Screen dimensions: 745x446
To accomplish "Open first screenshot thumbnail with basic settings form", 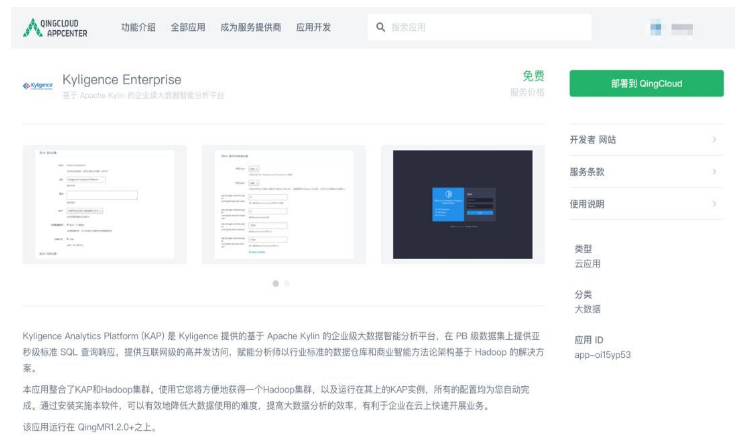I will [105, 205].
